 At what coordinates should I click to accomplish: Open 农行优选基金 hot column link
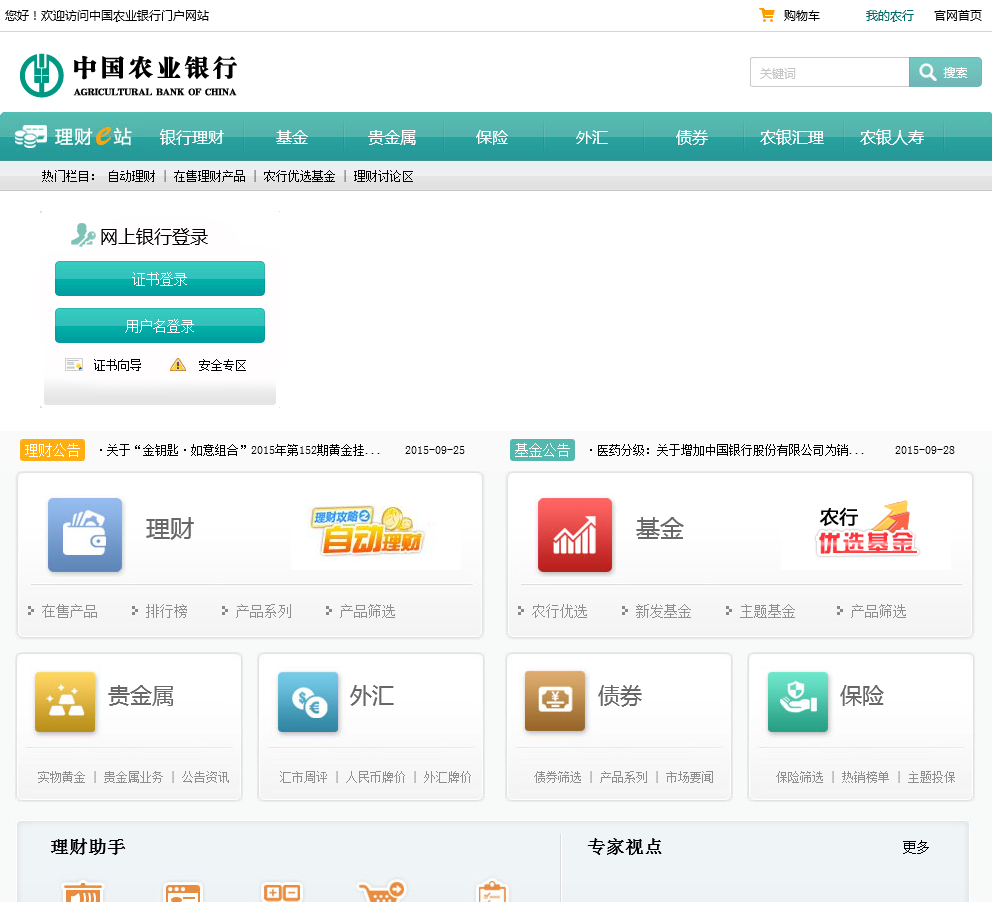point(299,176)
